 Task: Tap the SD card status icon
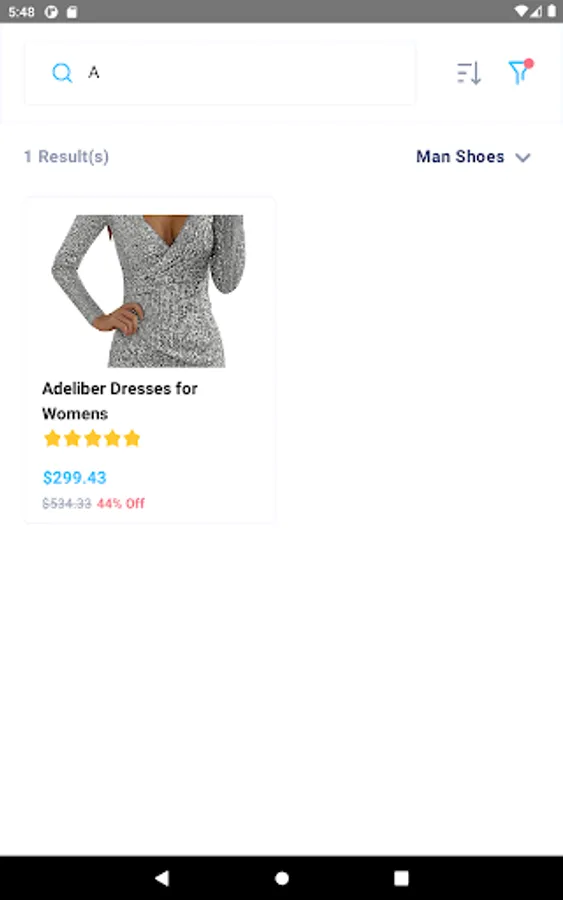pos(72,11)
